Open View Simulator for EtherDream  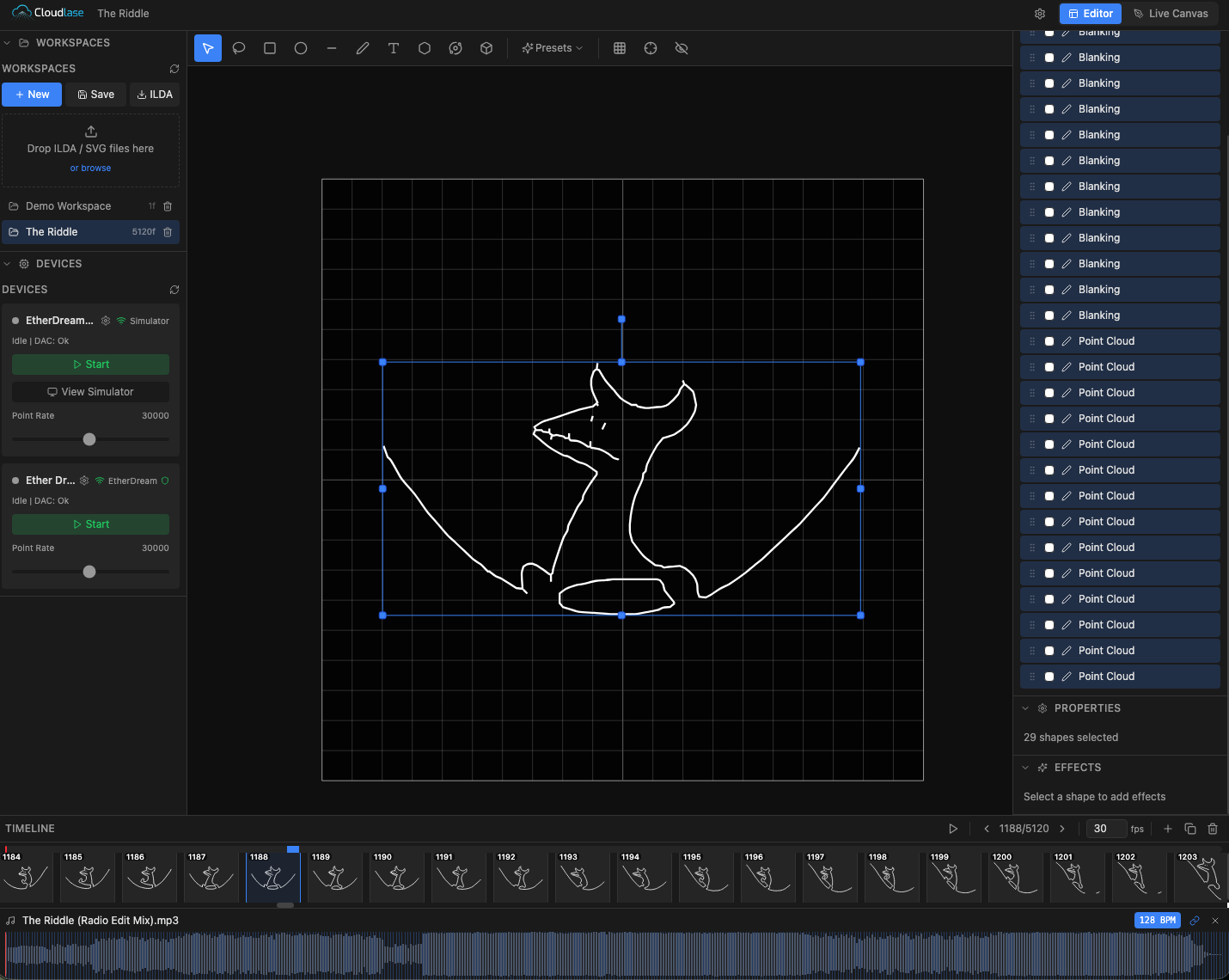click(x=90, y=391)
